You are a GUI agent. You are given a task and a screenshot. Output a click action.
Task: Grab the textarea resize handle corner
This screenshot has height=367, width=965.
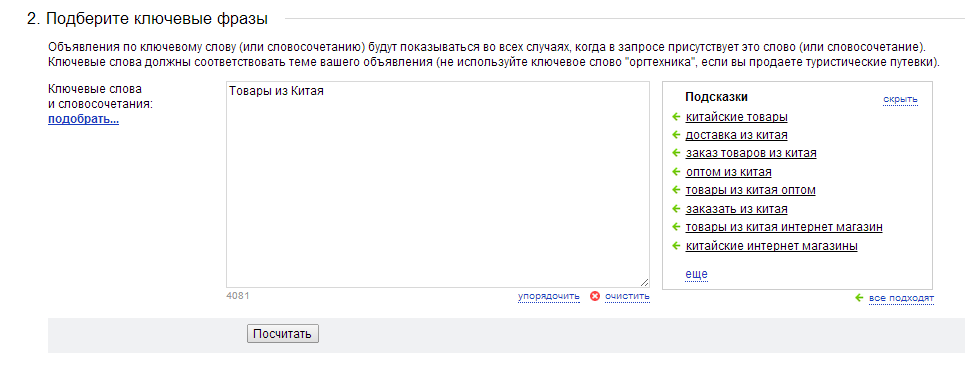coord(644,282)
